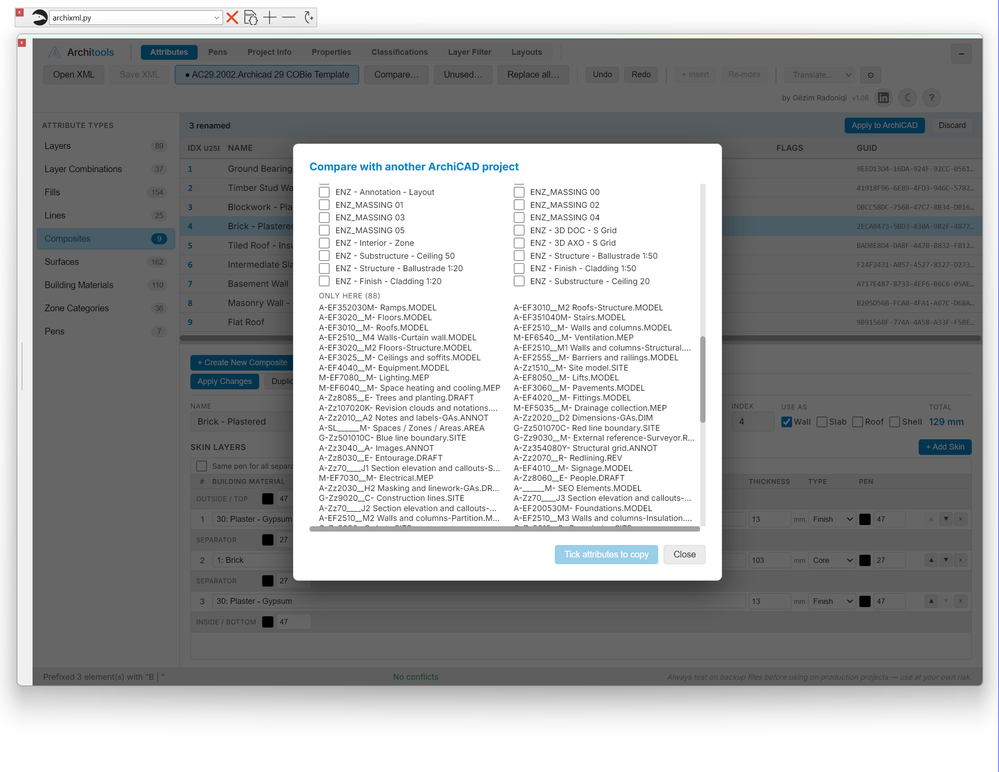
Task: Move the Brick skin row up
Action: [931, 561]
